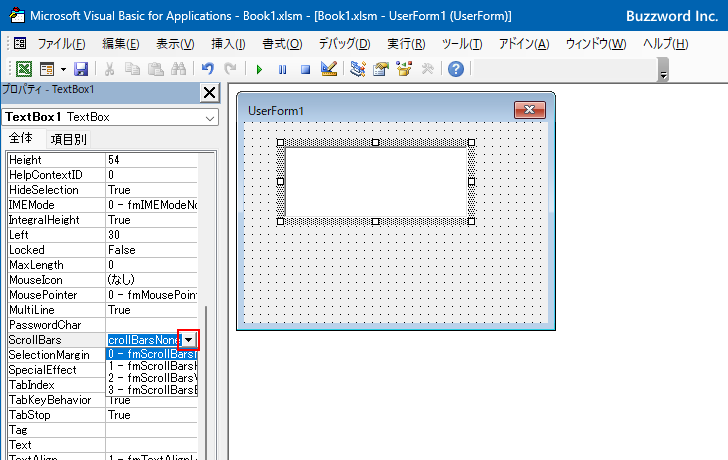The height and width of the screenshot is (460, 728).
Task: Open the Object Browser icon
Action: [404, 69]
